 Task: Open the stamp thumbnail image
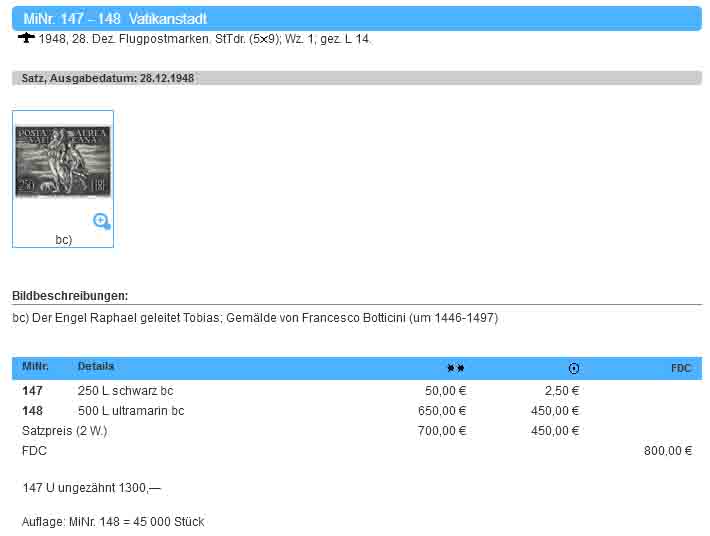click(63, 162)
